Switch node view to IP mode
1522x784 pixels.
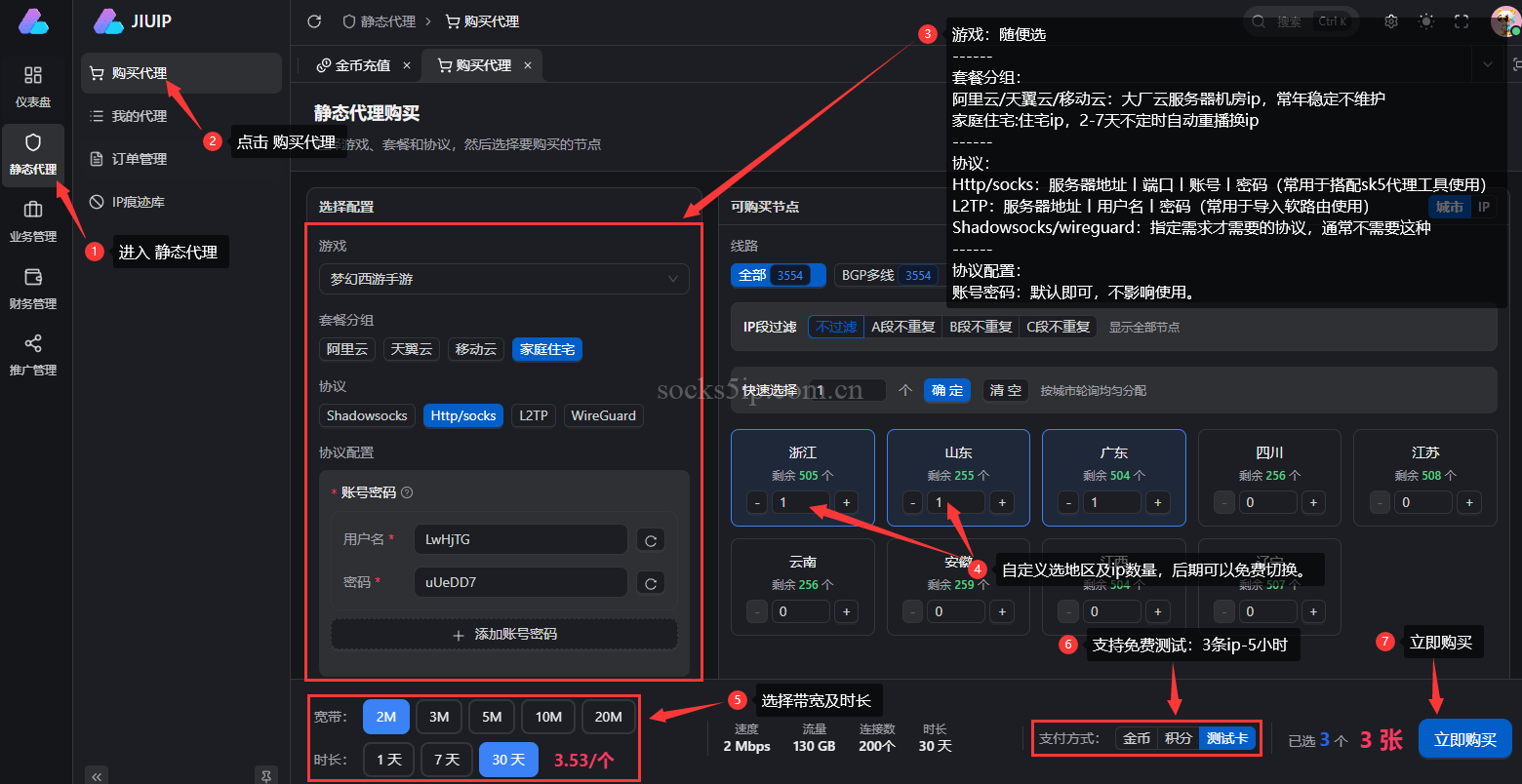click(x=1483, y=207)
